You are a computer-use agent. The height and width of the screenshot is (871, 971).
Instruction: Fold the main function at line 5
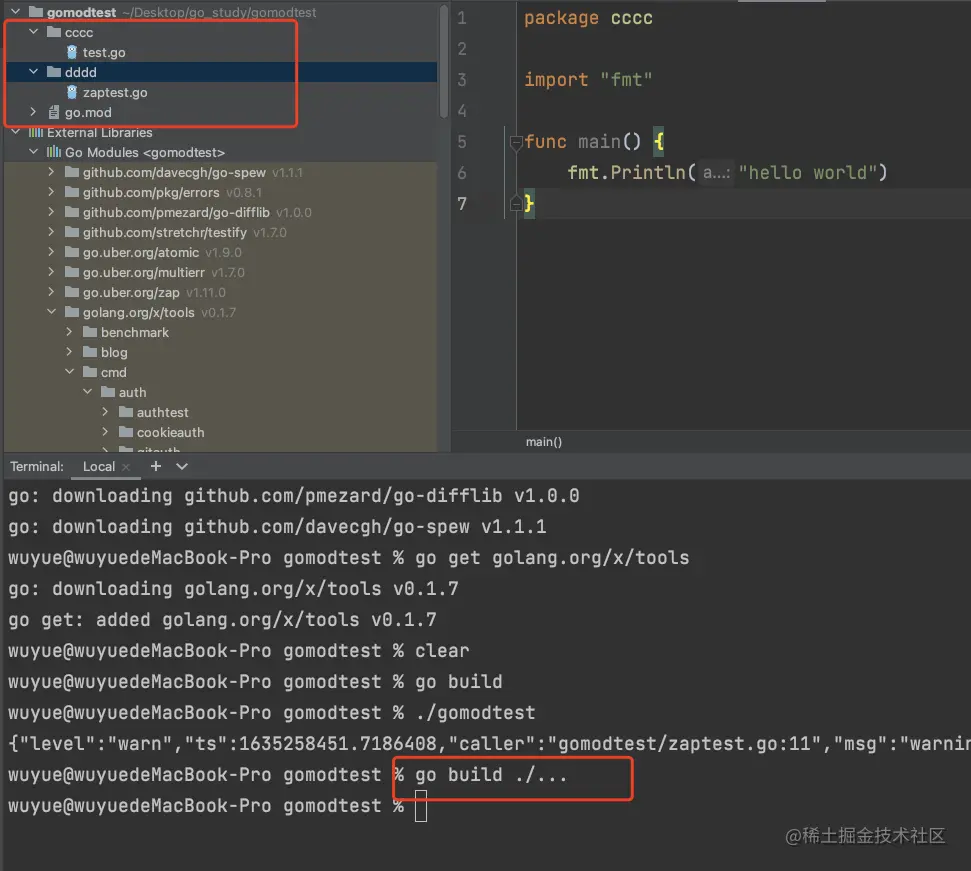pos(516,144)
